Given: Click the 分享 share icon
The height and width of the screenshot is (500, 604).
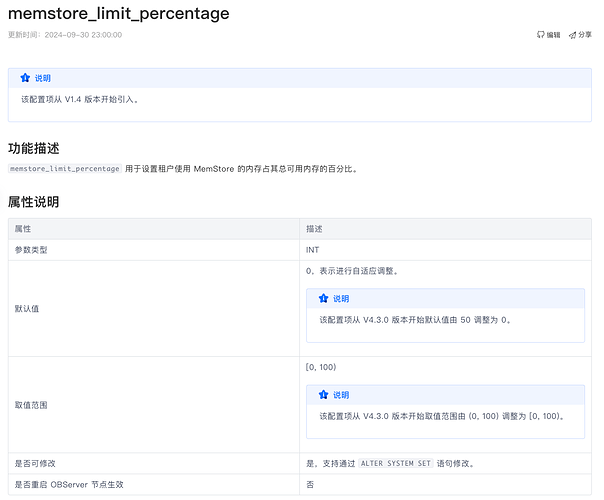Looking at the screenshot, I should coord(572,35).
